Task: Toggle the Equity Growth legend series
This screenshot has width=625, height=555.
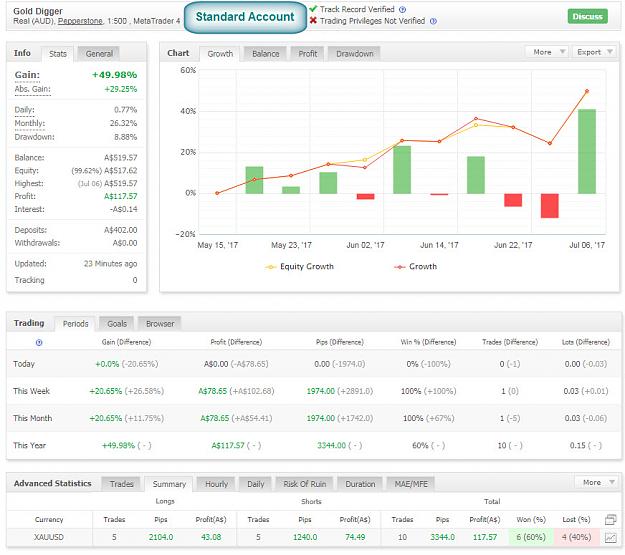Action: click(x=300, y=267)
